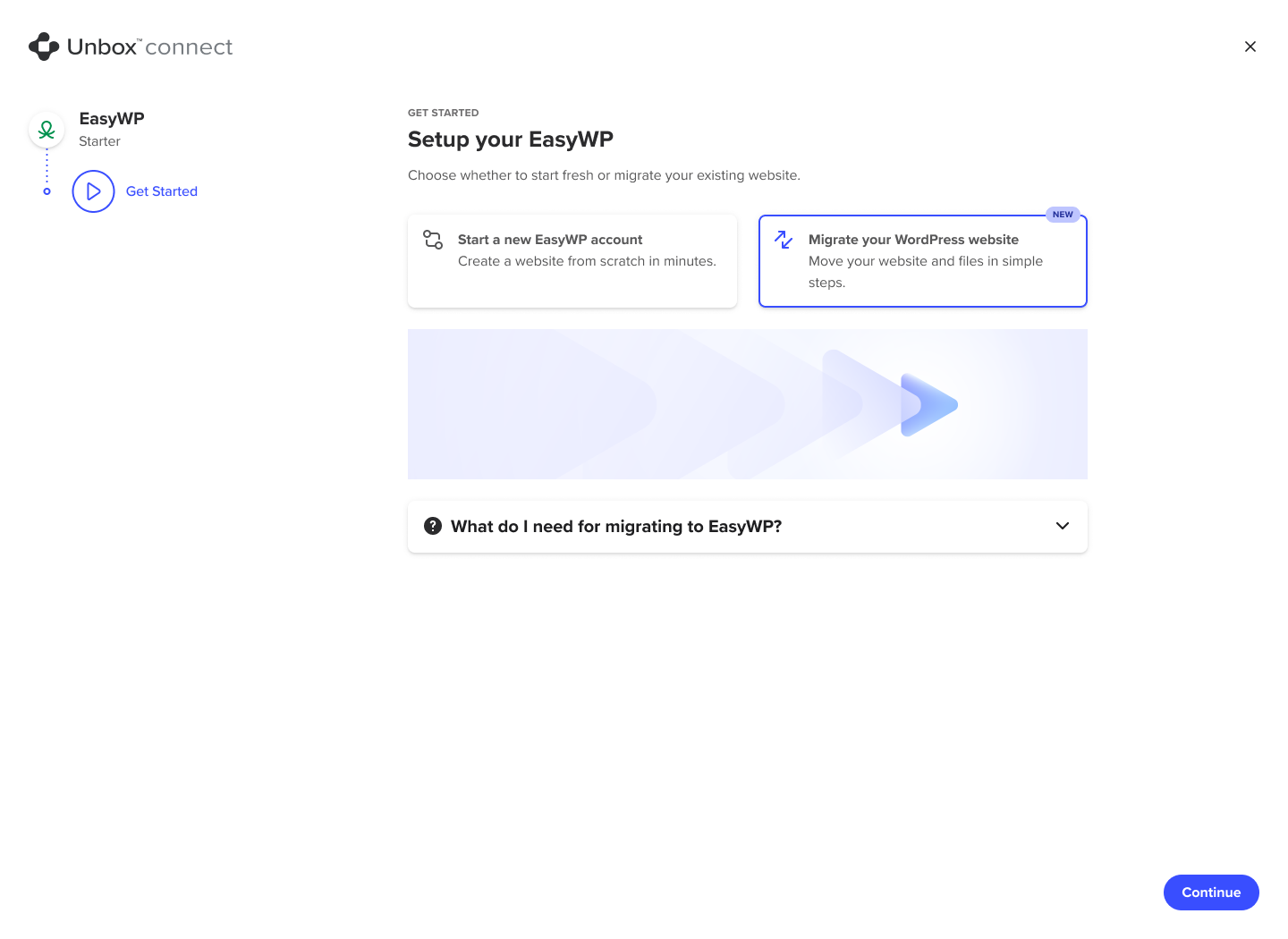Click the NEW badge on migration card
1288x939 pixels.
1063,214
